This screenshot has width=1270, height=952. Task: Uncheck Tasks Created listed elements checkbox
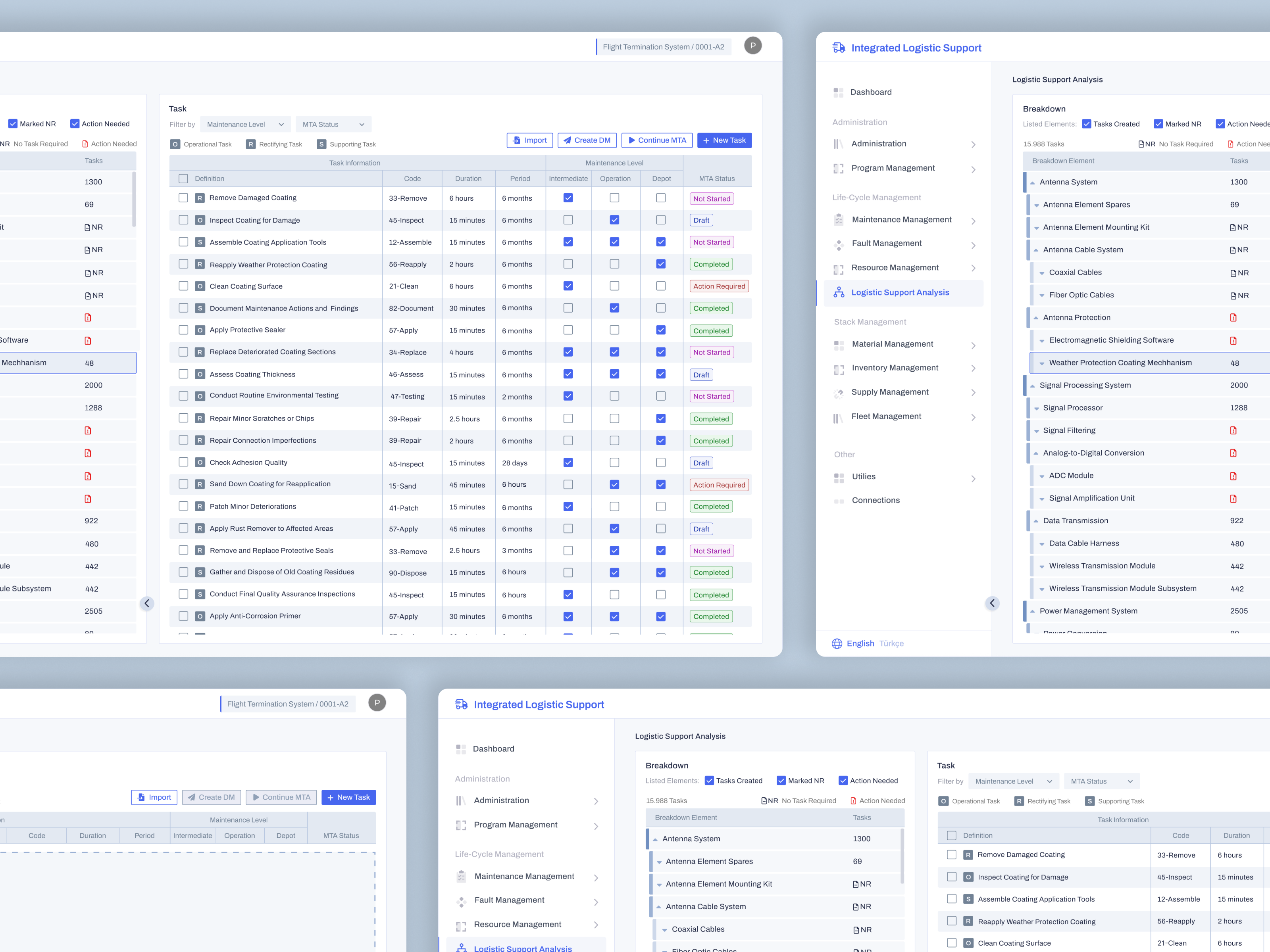[1086, 124]
